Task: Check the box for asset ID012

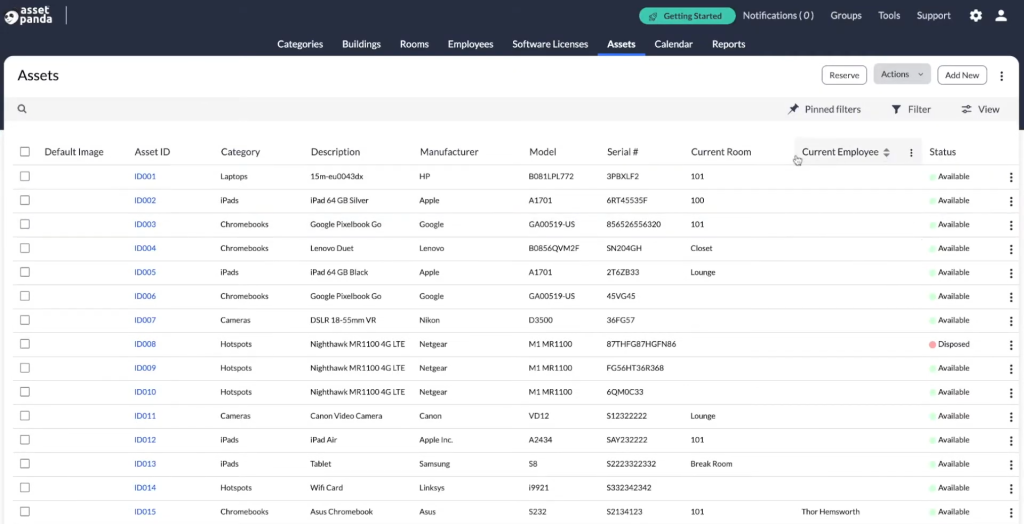Action: (x=25, y=440)
